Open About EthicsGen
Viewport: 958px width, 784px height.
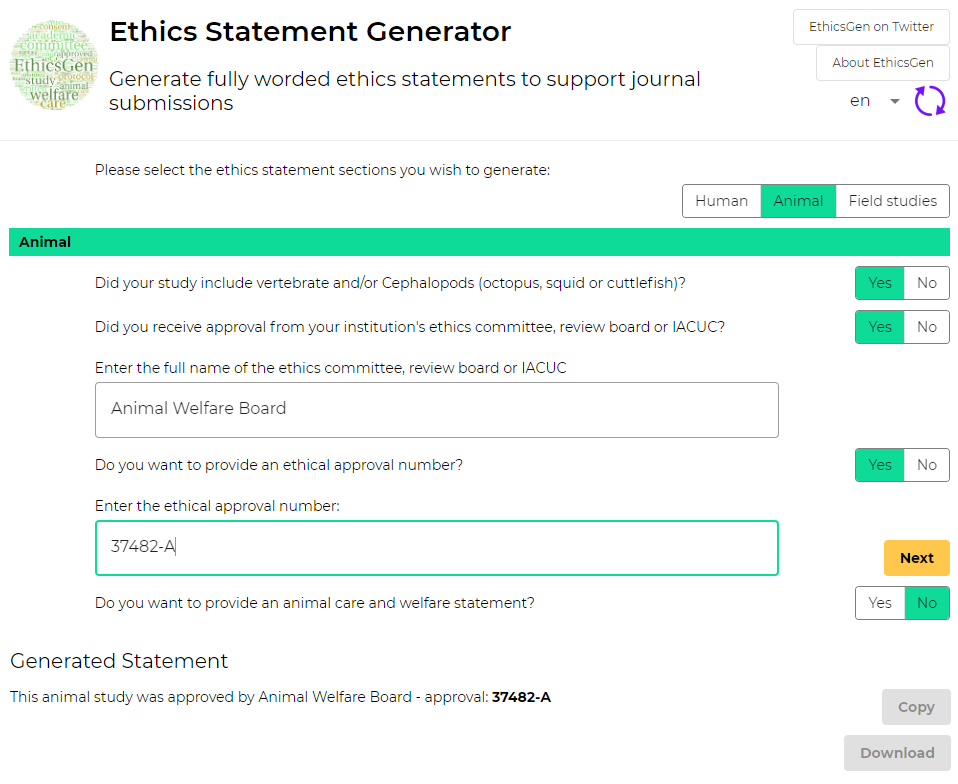click(882, 63)
